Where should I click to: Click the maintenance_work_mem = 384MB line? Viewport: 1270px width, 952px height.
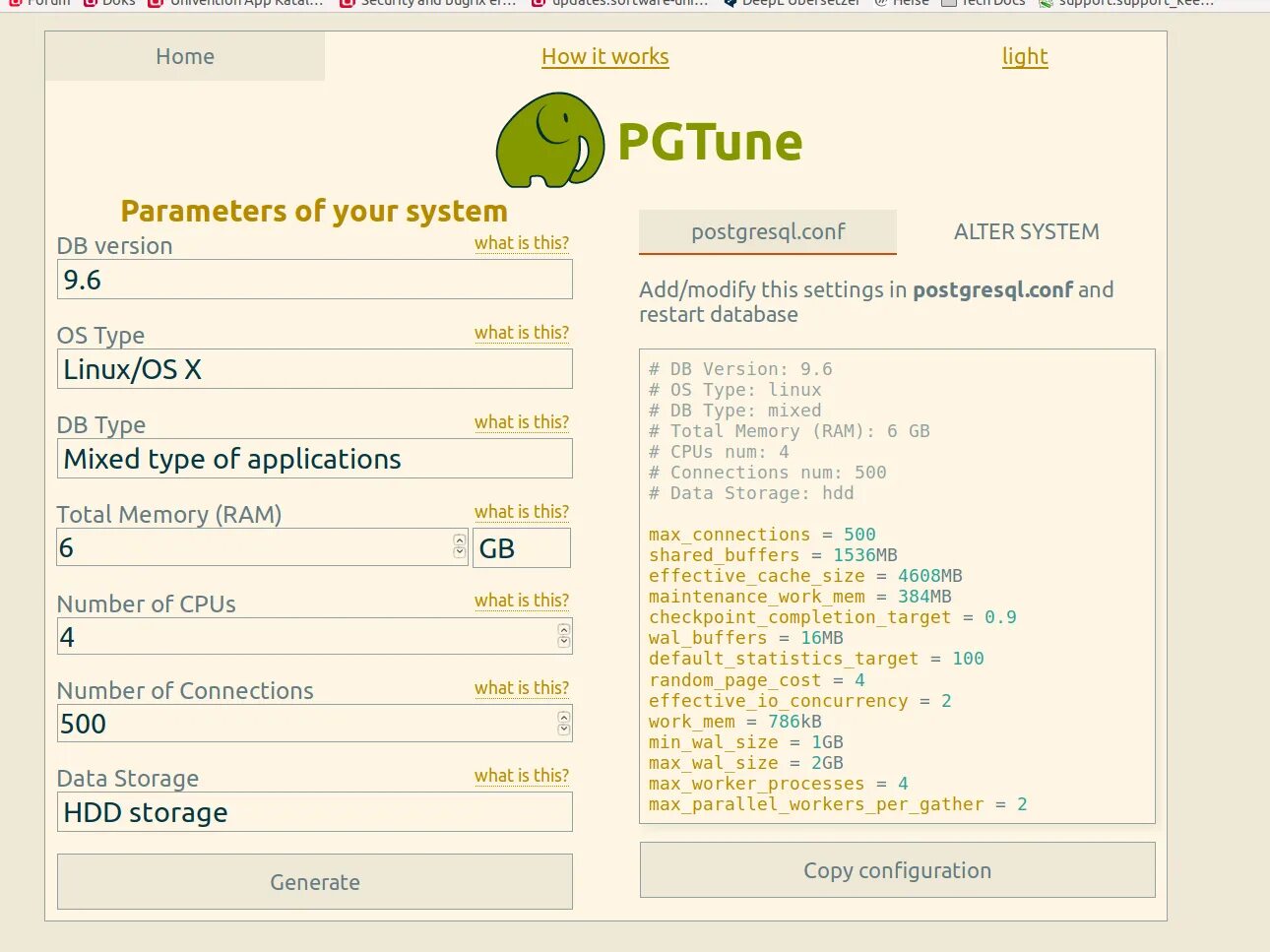[x=799, y=597]
